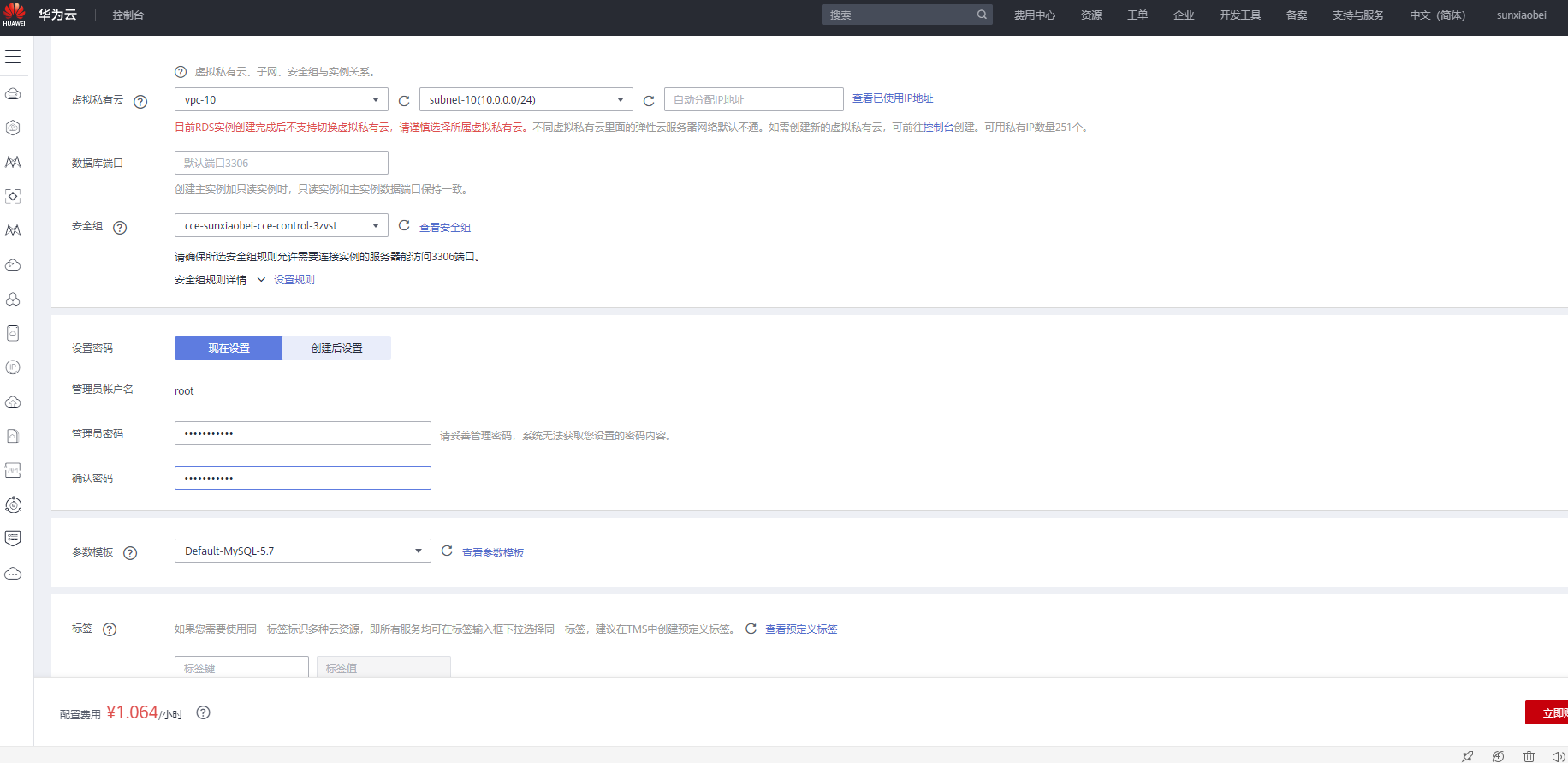Open the three-hexagon cluster sidebar icon
Image resolution: width=1568 pixels, height=763 pixels.
13,299
